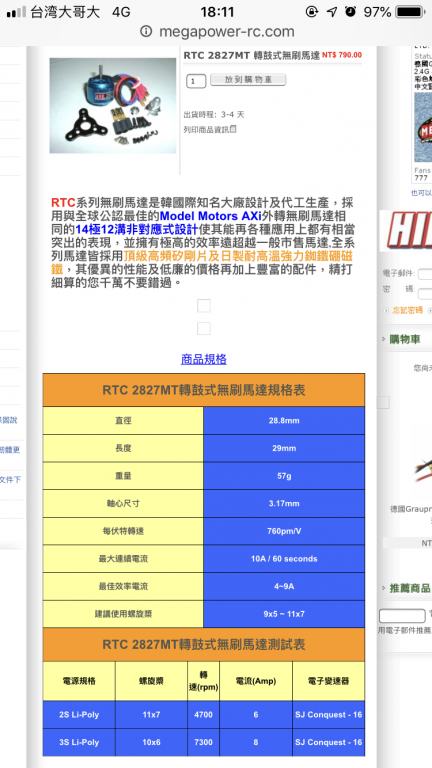This screenshot has height=768, width=432.
Task: Click the 10A / 60 seconds cell
Action: pos(284,558)
